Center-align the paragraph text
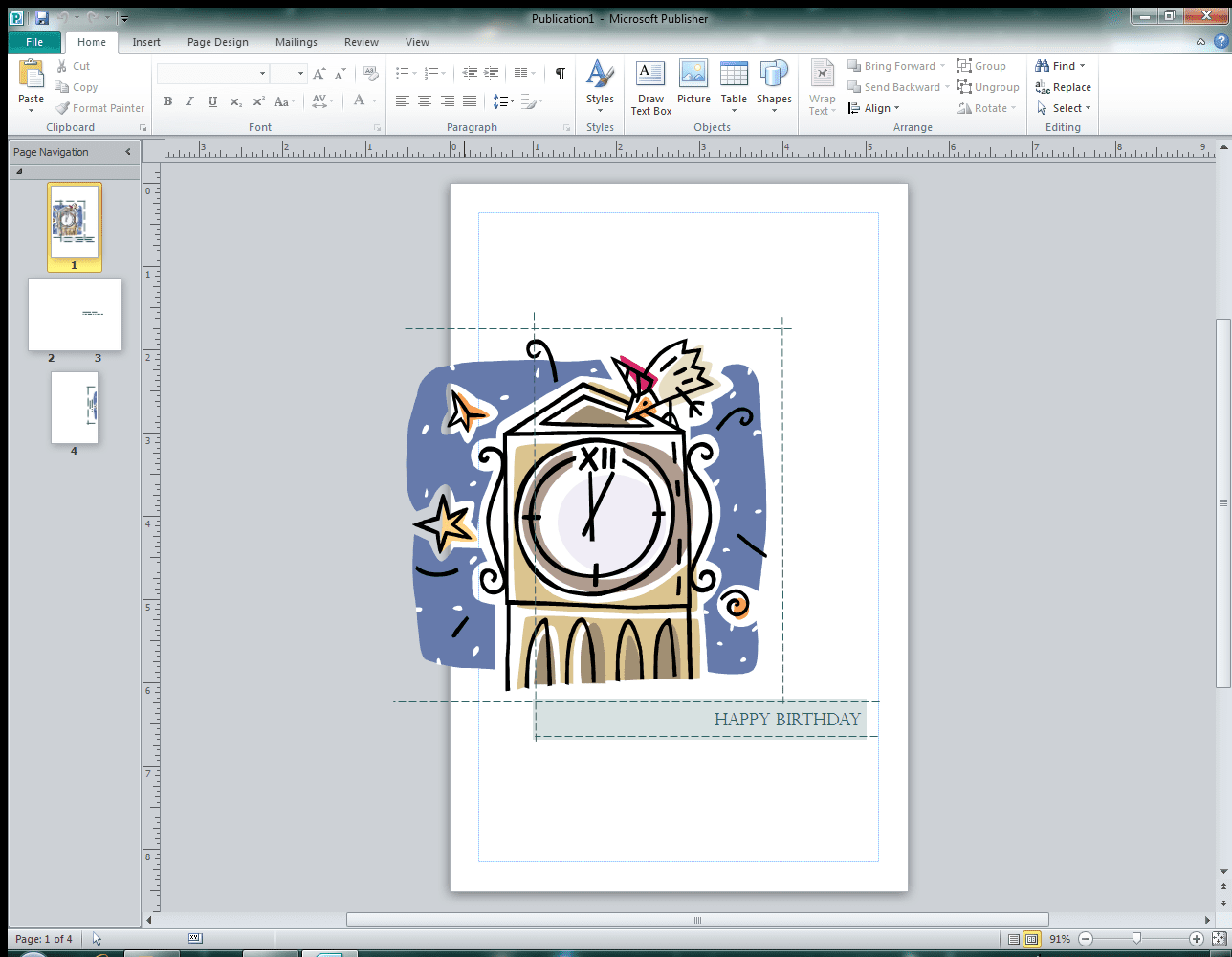The height and width of the screenshot is (957, 1232). (x=425, y=101)
